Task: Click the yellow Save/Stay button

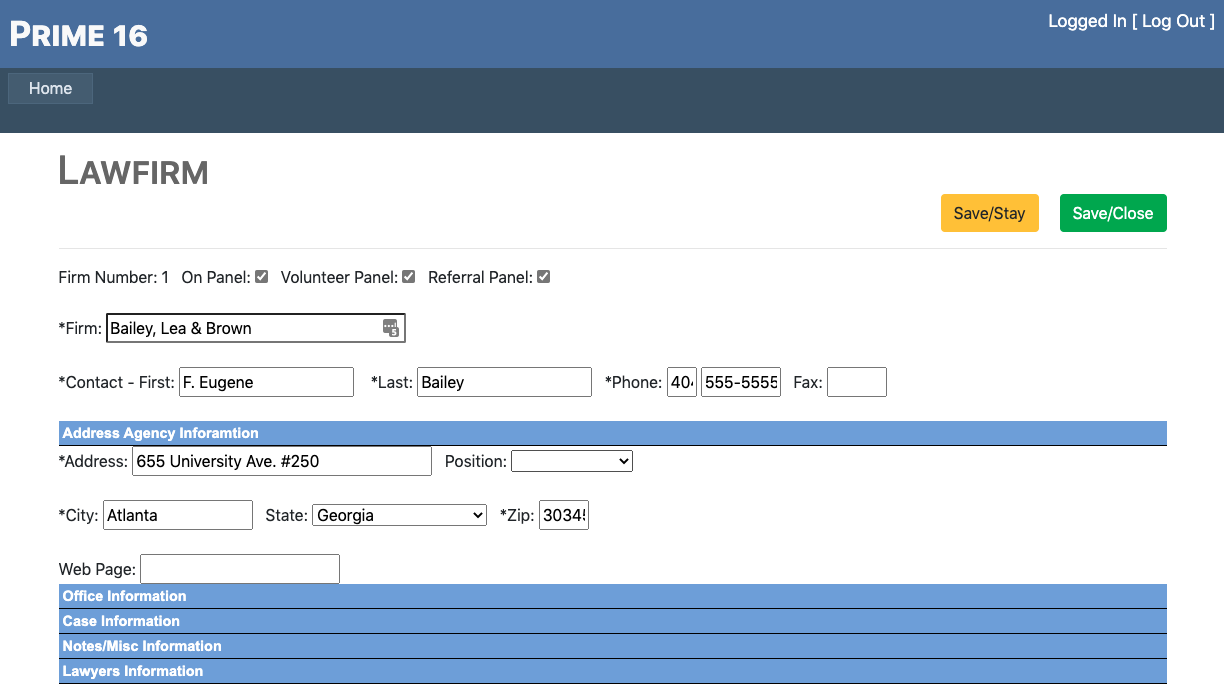Action: point(989,213)
